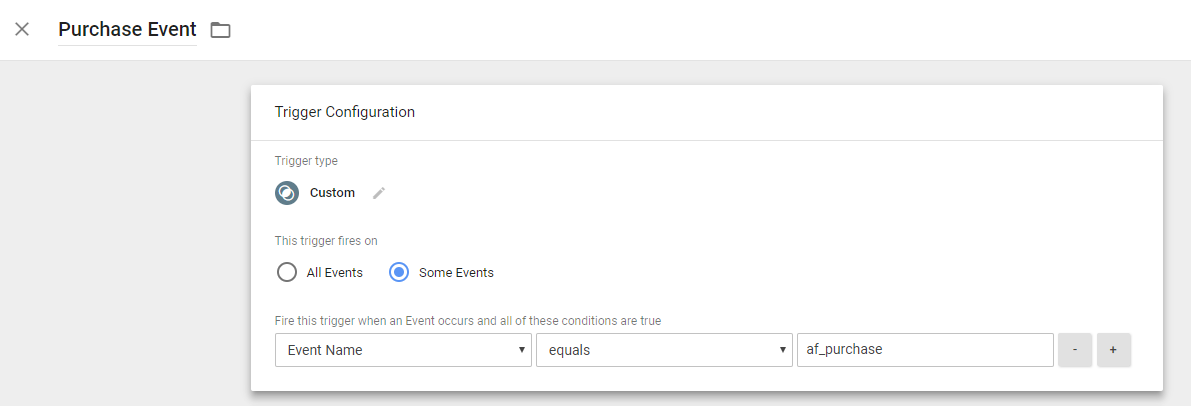Viewport: 1191px width, 406px height.
Task: Add a new condition with the plus button
Action: coord(1114,350)
